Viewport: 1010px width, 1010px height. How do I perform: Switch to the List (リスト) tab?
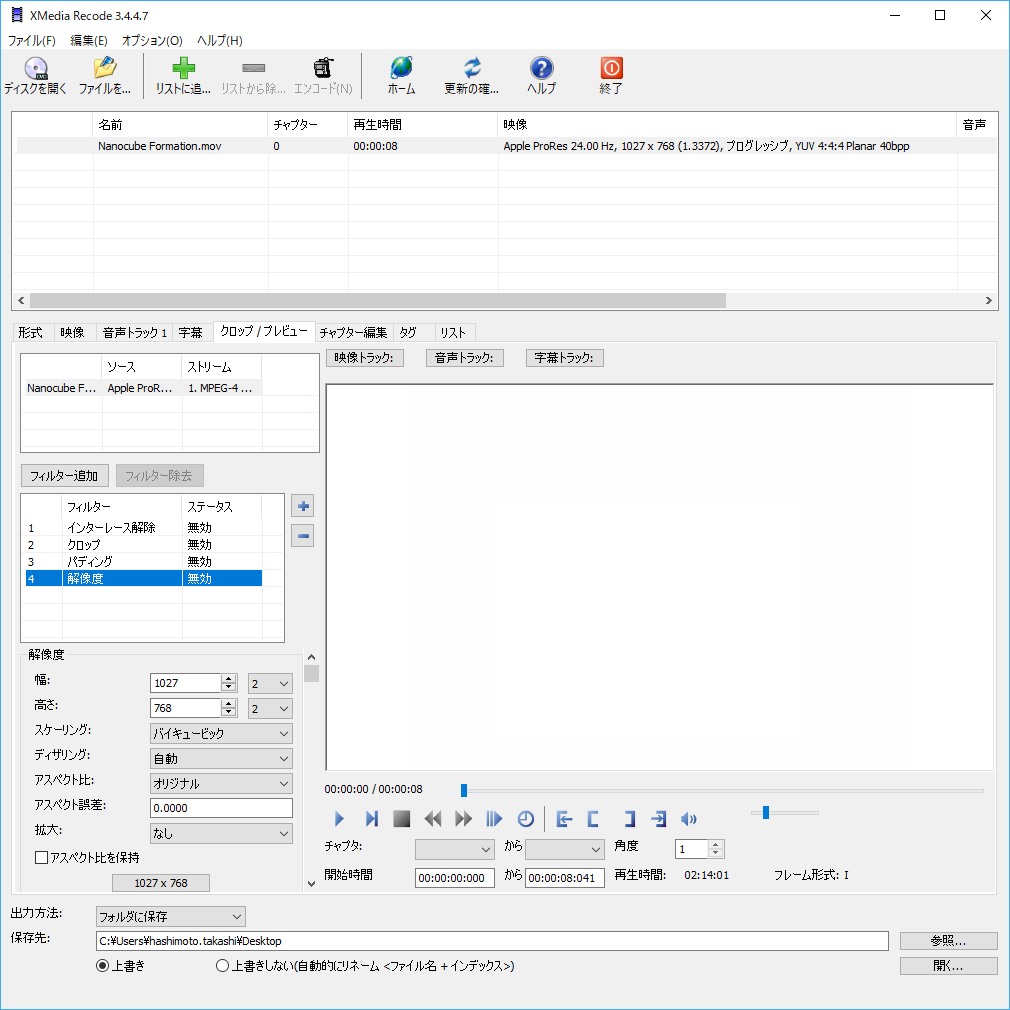tap(453, 332)
